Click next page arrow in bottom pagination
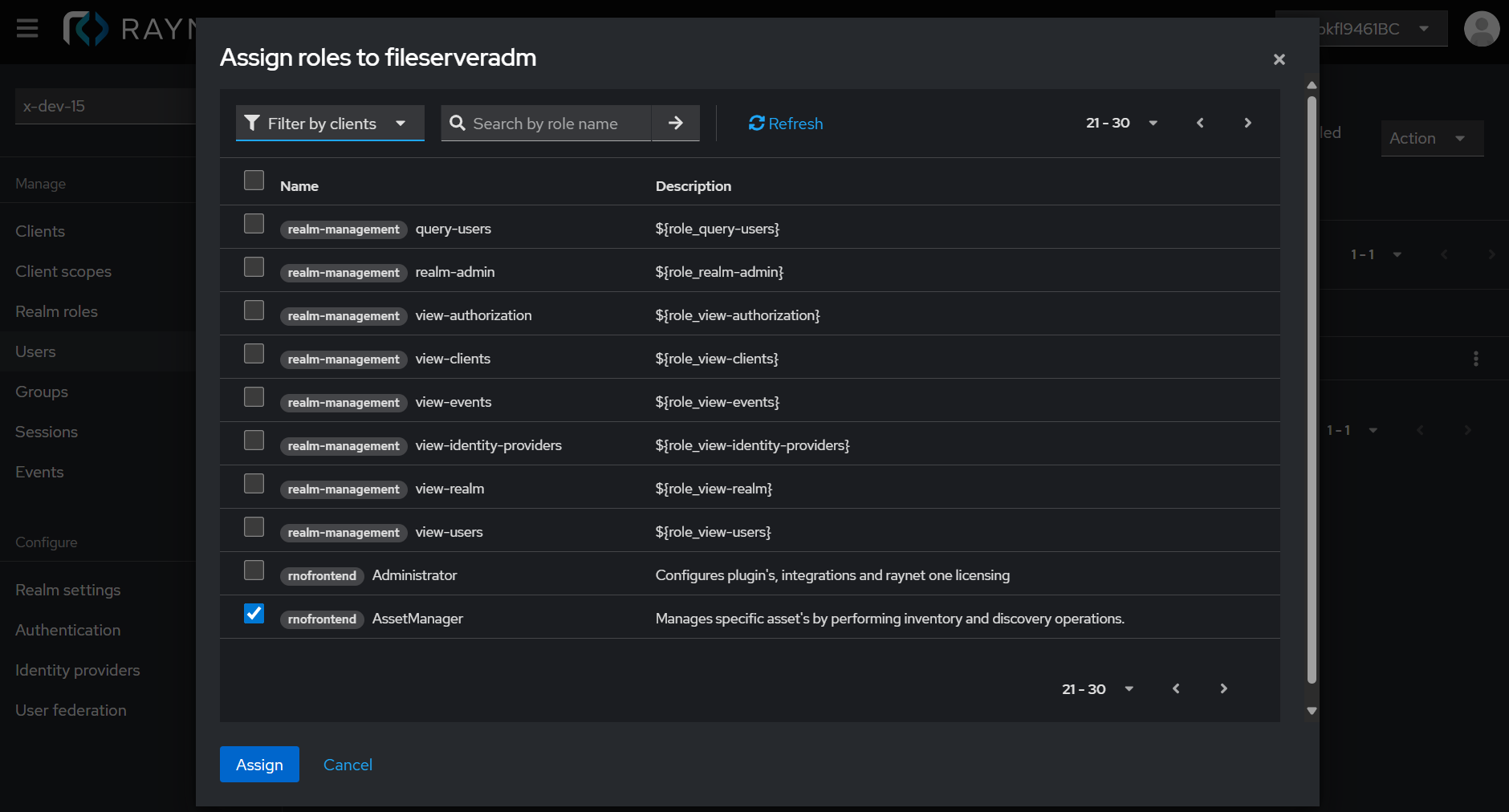This screenshot has width=1509, height=812. [x=1223, y=688]
